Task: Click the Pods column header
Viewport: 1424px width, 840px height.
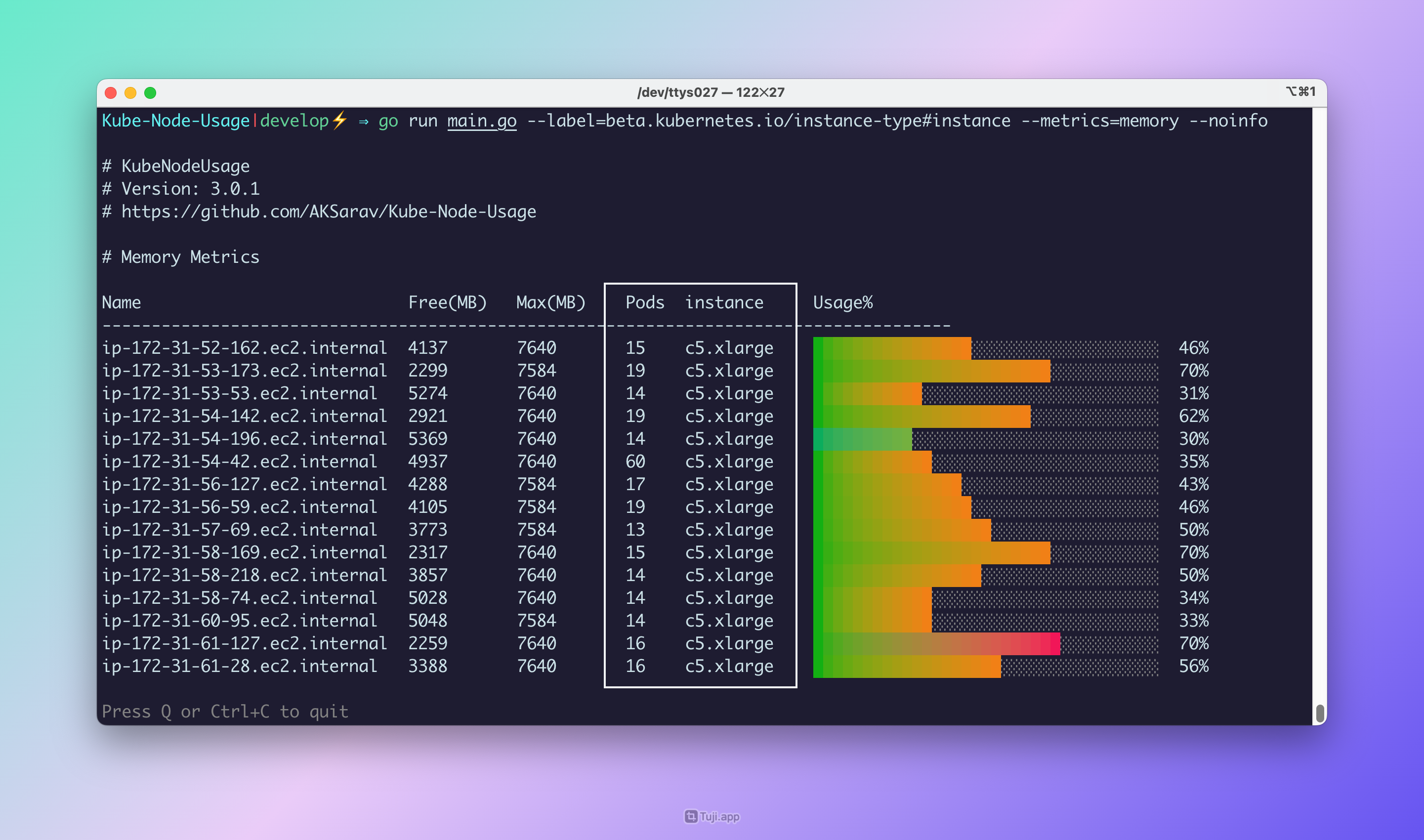Action: point(645,303)
